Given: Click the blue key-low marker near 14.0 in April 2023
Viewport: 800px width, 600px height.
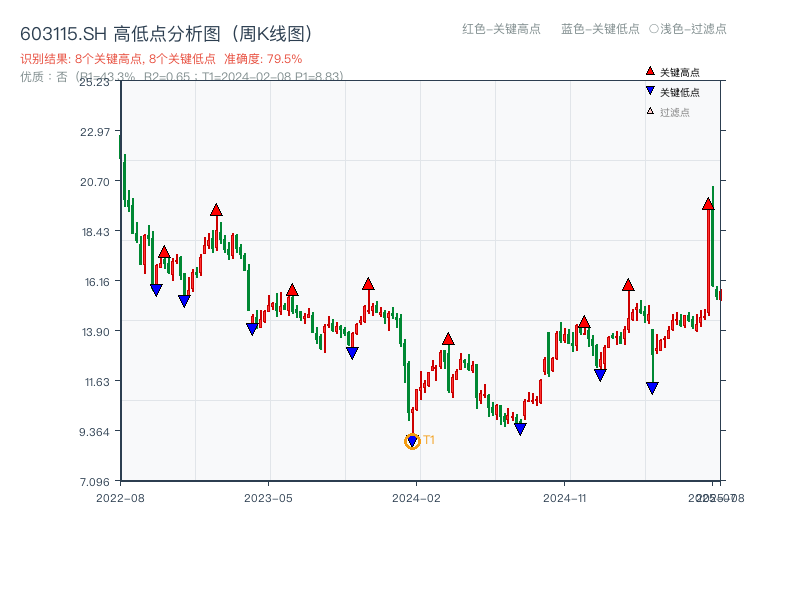Looking at the screenshot, I should click(x=252, y=329).
